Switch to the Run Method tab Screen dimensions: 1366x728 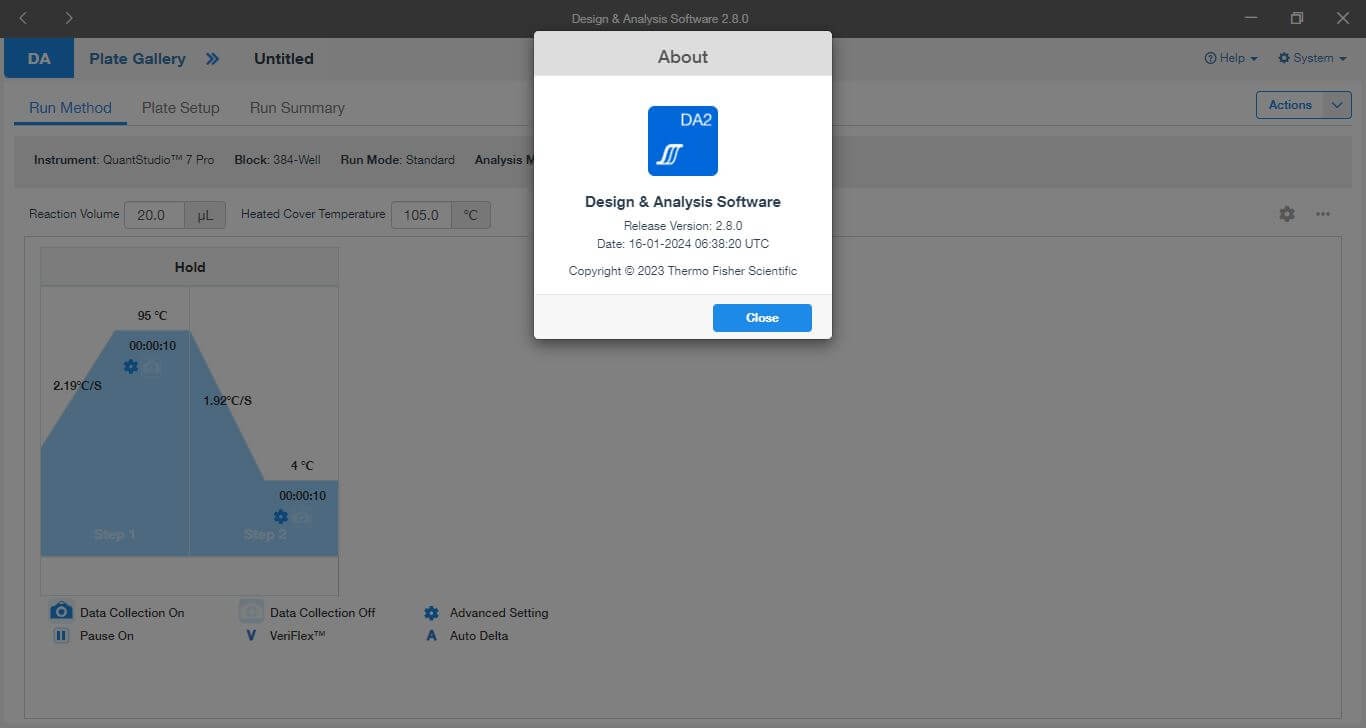pos(70,108)
